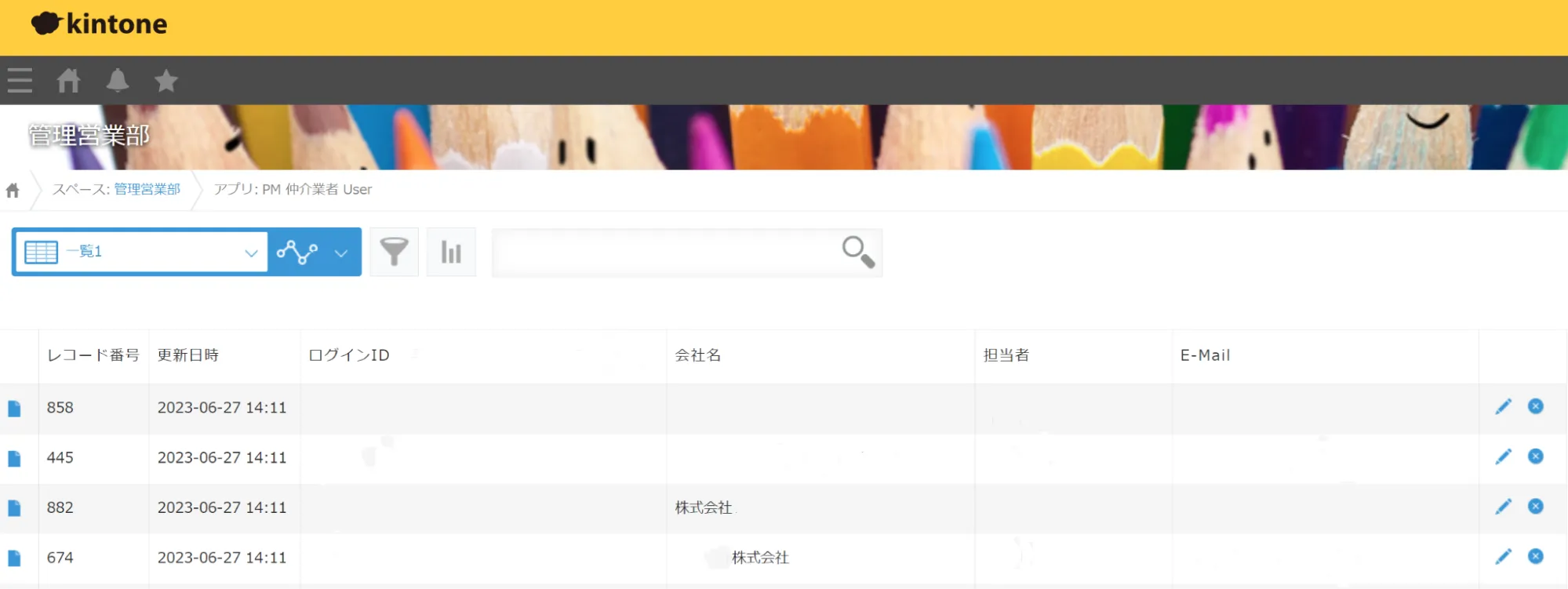Delete record 445 with the X icon
The image size is (1568, 589).
1536,456
